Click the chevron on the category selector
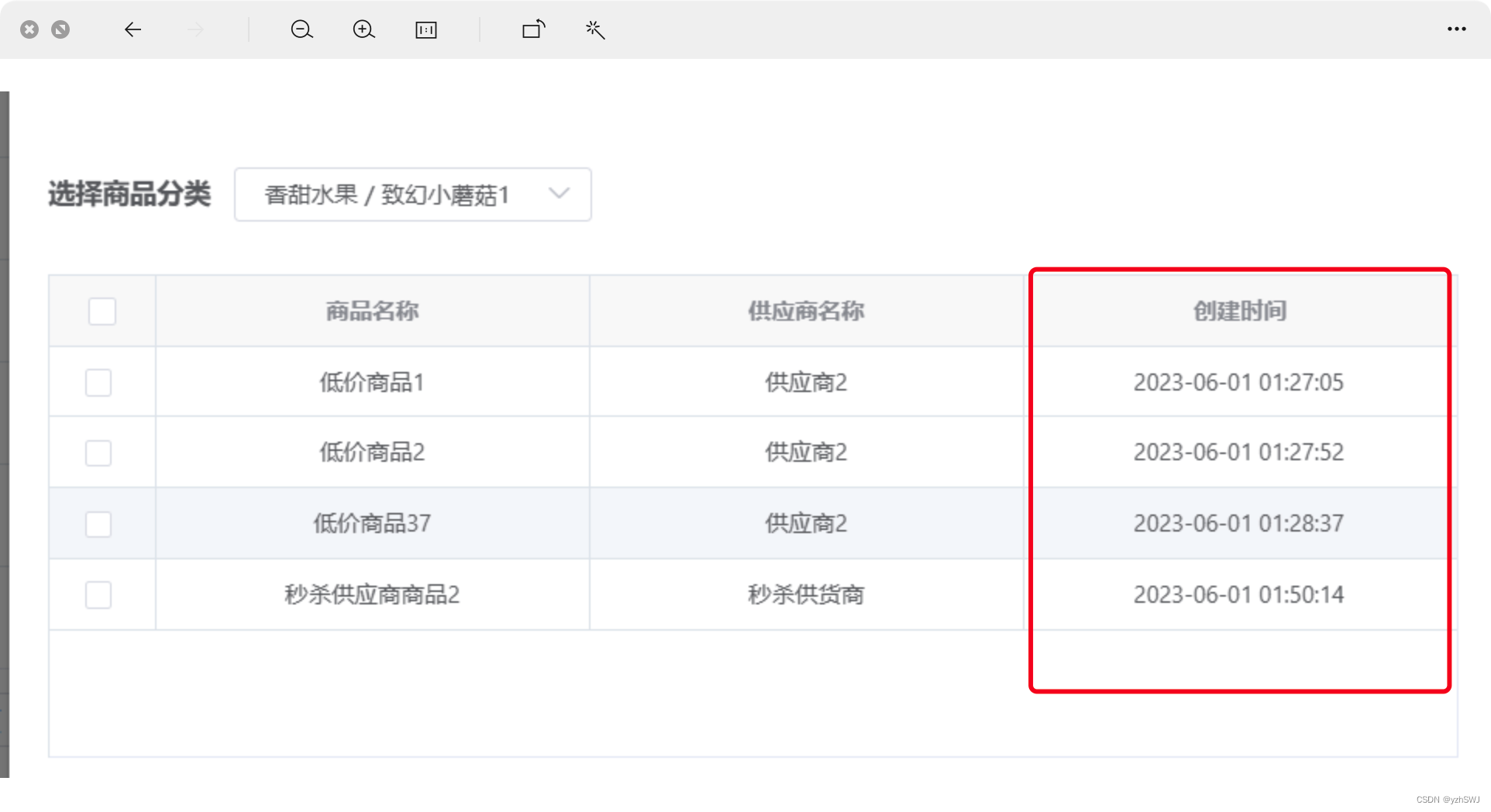This screenshot has height=812, width=1491. [x=559, y=194]
